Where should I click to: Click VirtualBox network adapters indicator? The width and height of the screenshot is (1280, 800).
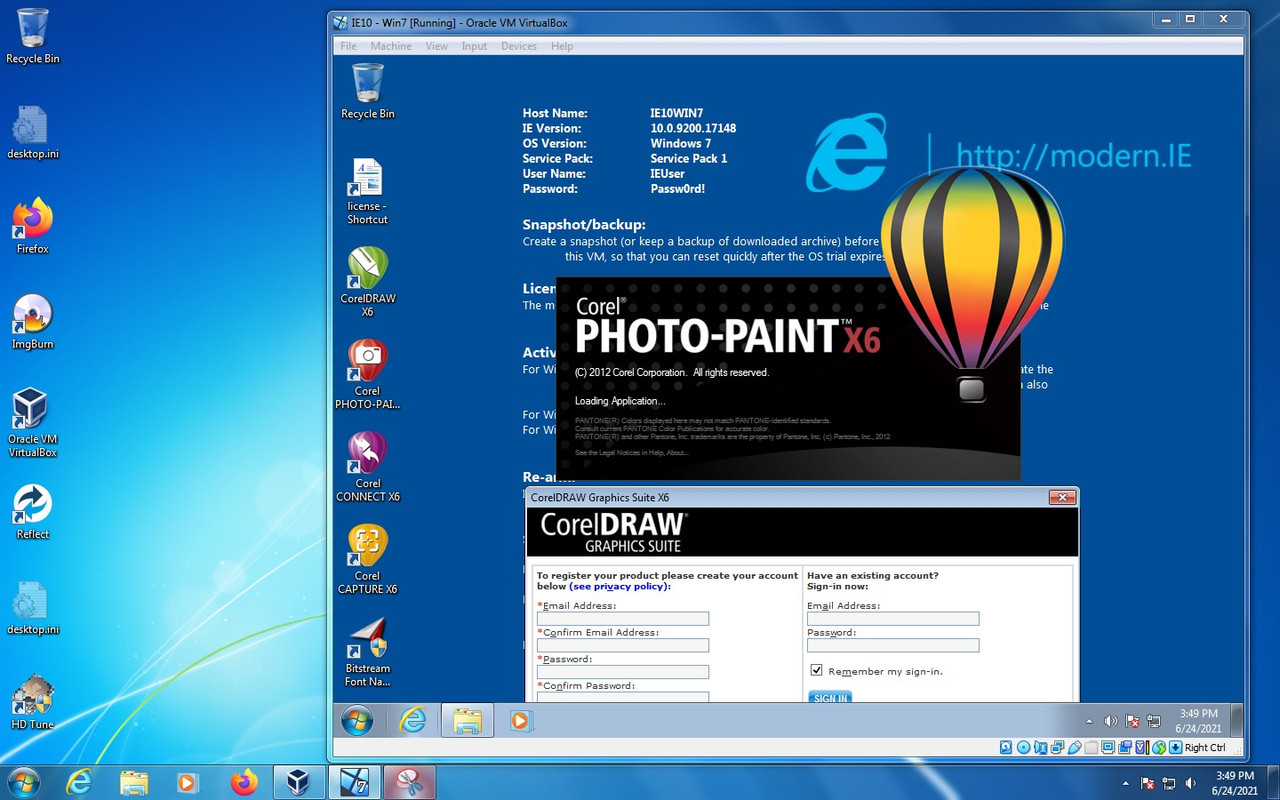pyautogui.click(x=1058, y=747)
